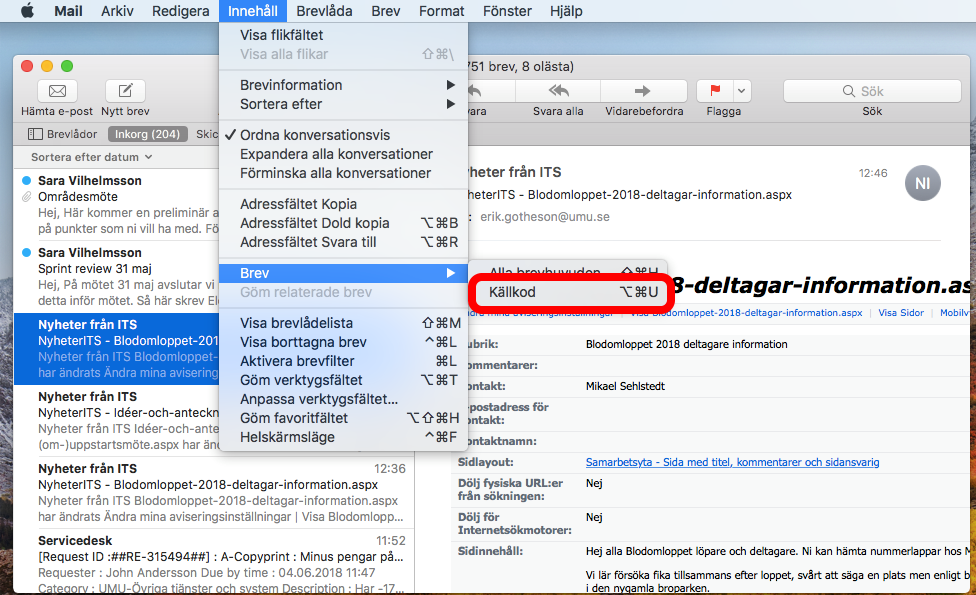Click the email address erik.gotheson@umu.se
Viewport: 976px width, 595px height.
click(x=545, y=217)
